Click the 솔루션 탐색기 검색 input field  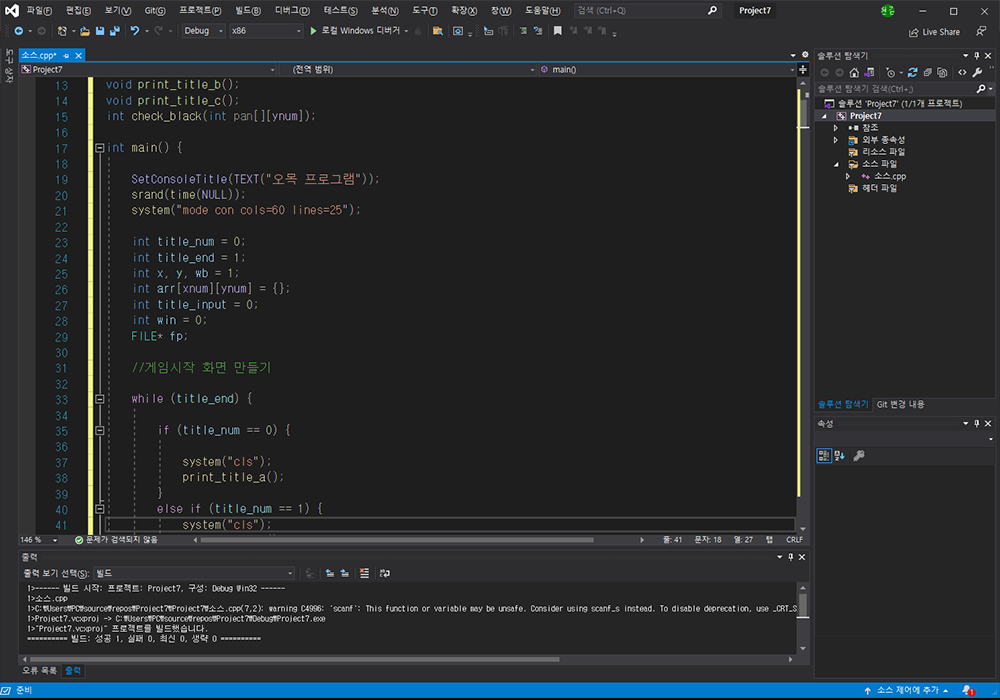click(x=895, y=89)
